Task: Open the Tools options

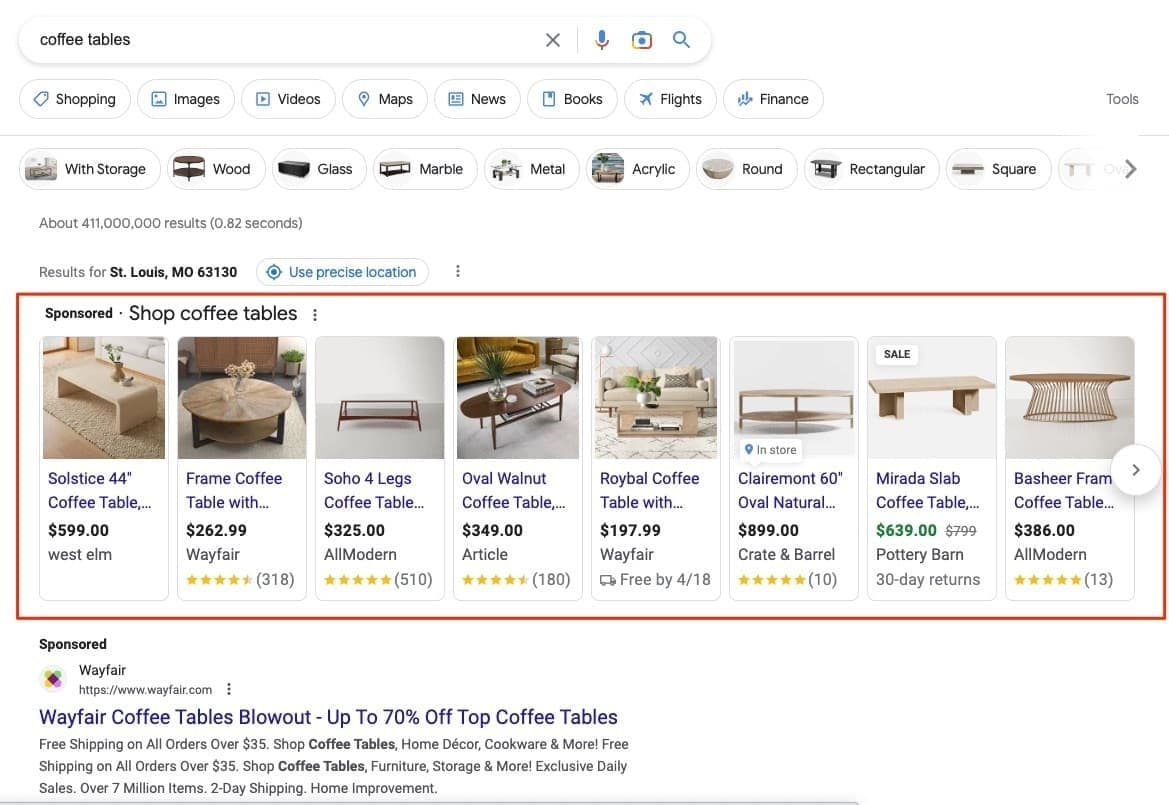Action: [x=1122, y=99]
